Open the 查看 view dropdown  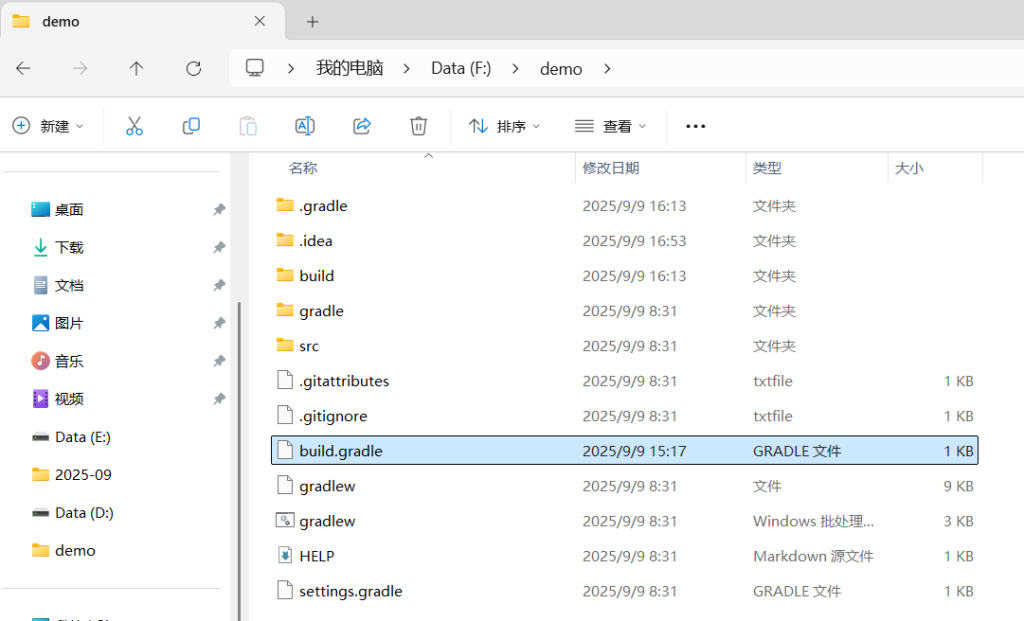click(611, 126)
